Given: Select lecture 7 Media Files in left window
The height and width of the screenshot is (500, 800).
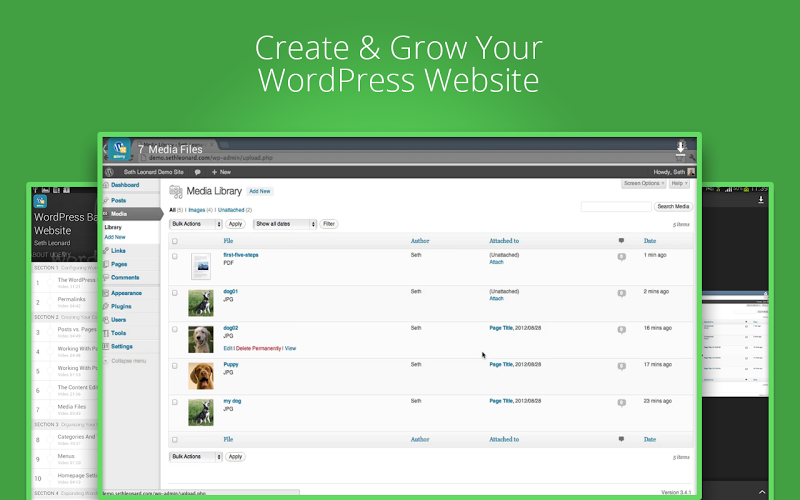Looking at the screenshot, I should [x=64, y=409].
